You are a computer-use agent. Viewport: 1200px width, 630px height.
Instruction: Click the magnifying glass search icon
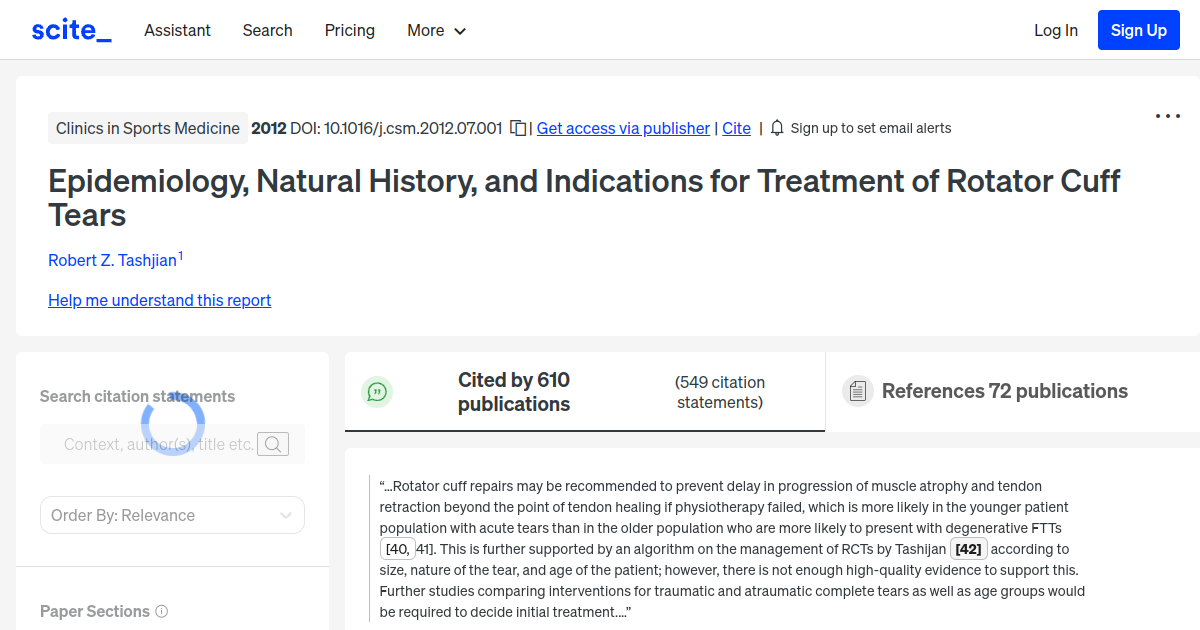(272, 443)
